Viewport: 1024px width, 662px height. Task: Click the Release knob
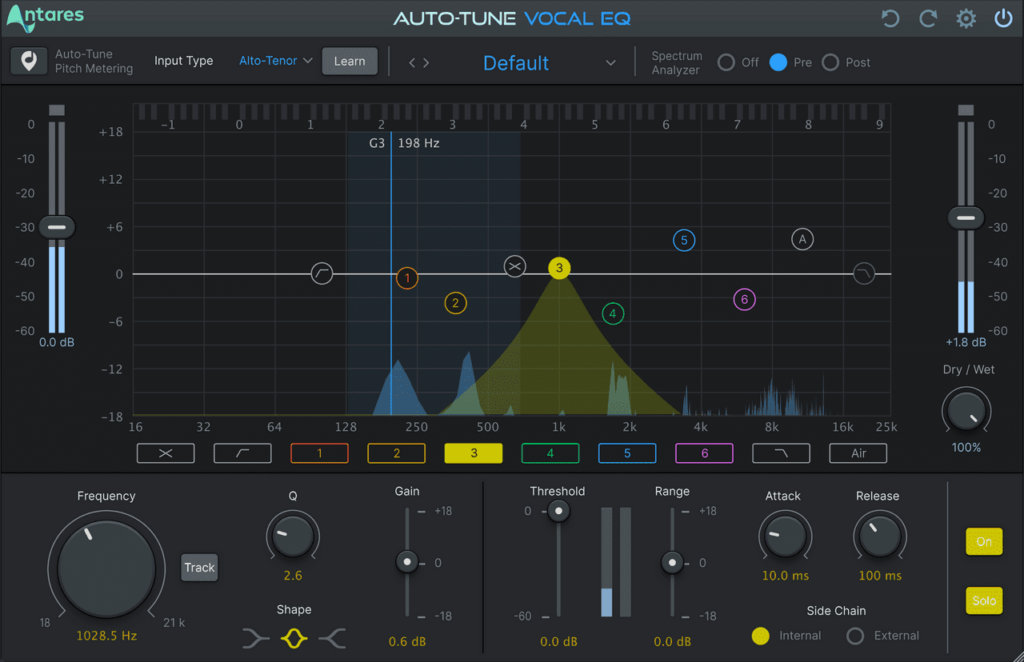pos(880,536)
